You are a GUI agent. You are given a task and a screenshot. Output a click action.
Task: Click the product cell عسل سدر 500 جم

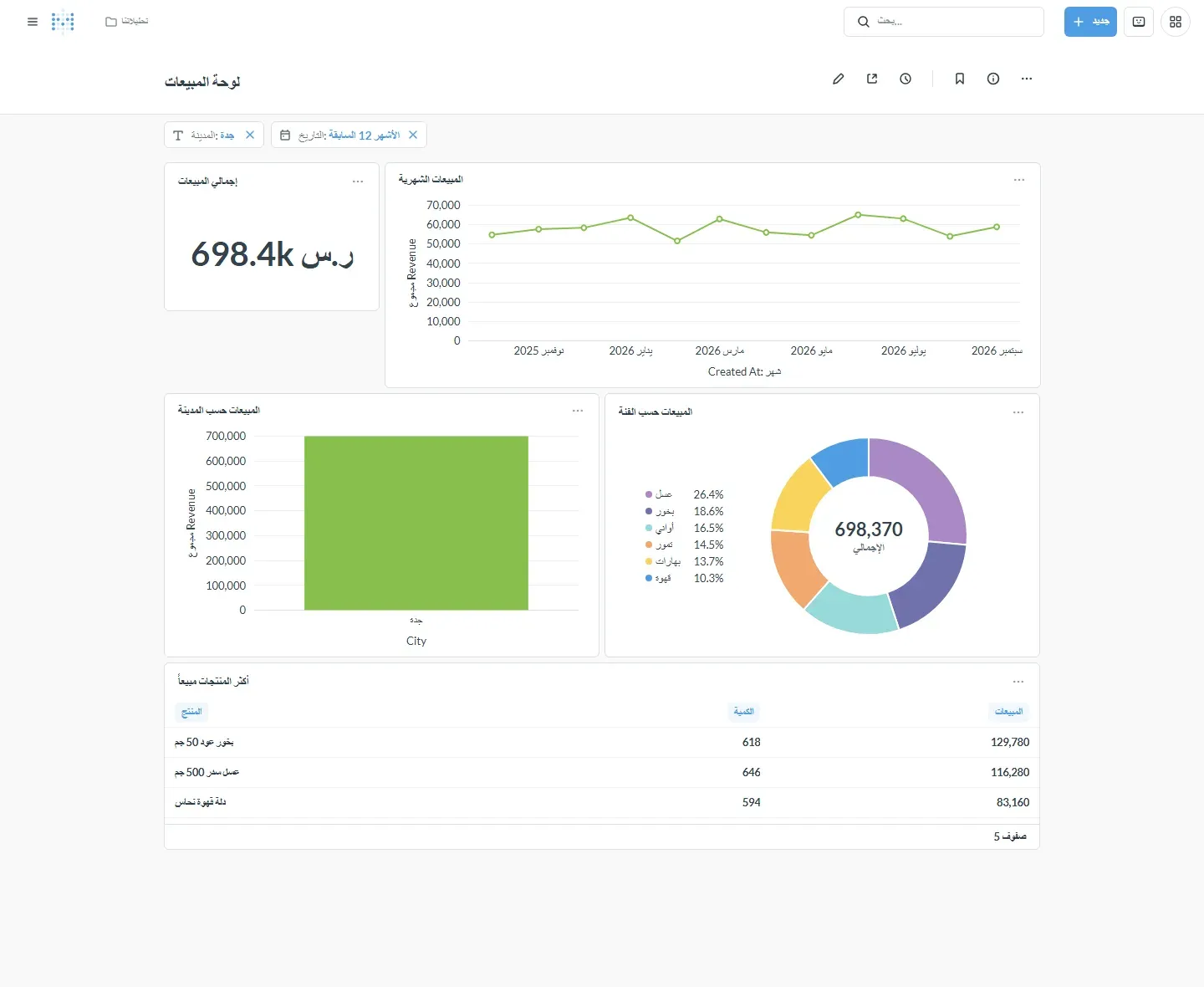tap(207, 772)
